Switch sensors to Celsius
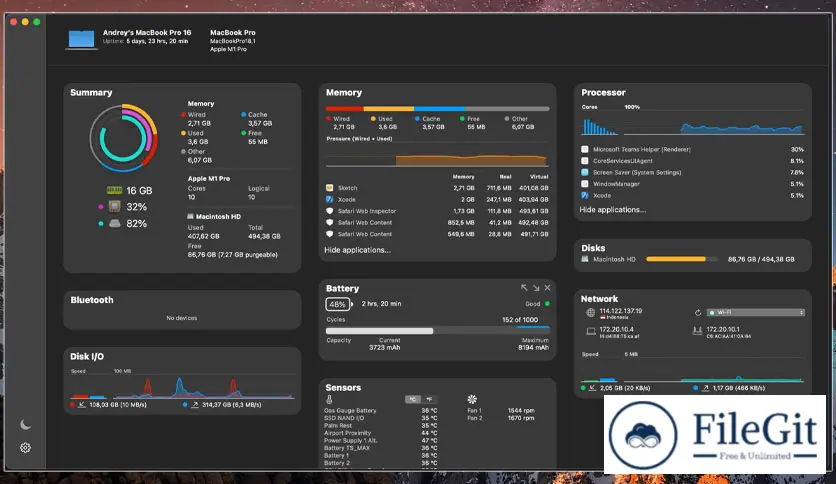Image resolution: width=836 pixels, height=484 pixels. point(413,399)
